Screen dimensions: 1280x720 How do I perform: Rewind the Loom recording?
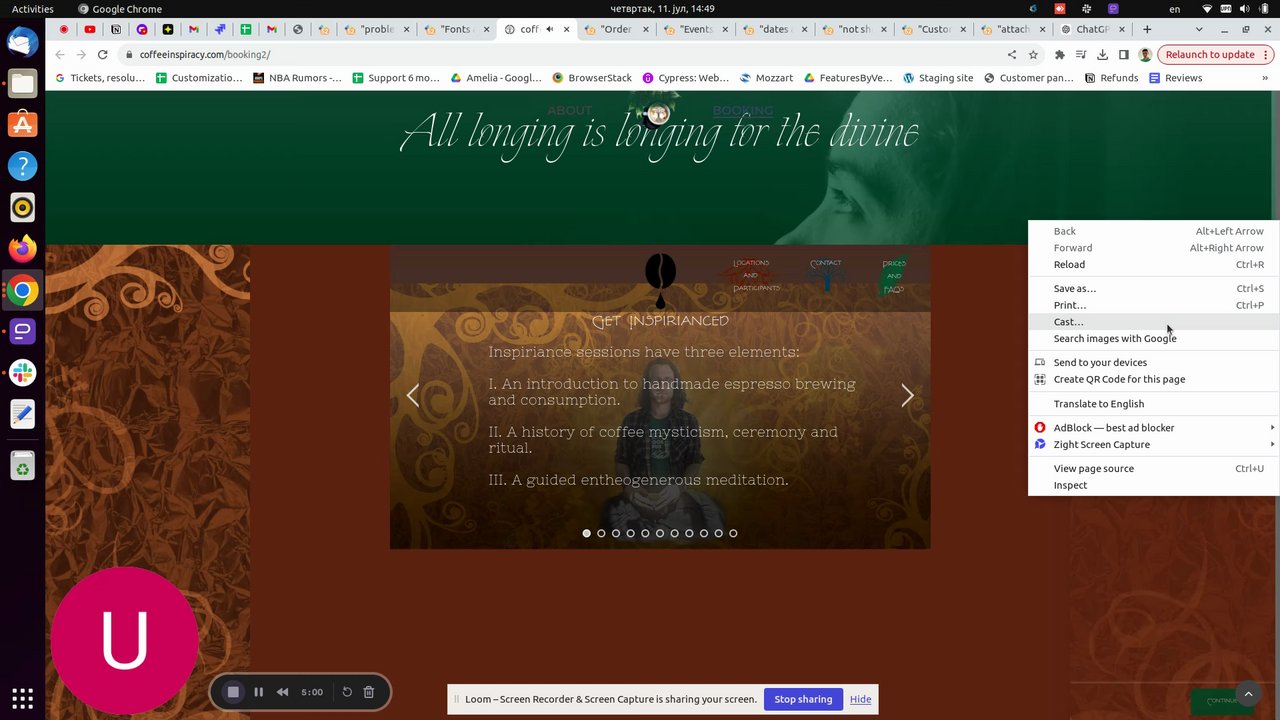pos(283,692)
